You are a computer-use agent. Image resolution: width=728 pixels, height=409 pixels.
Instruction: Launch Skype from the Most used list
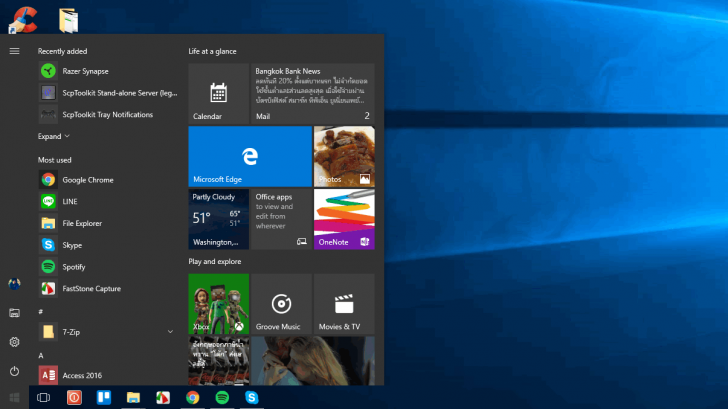[x=108, y=245]
